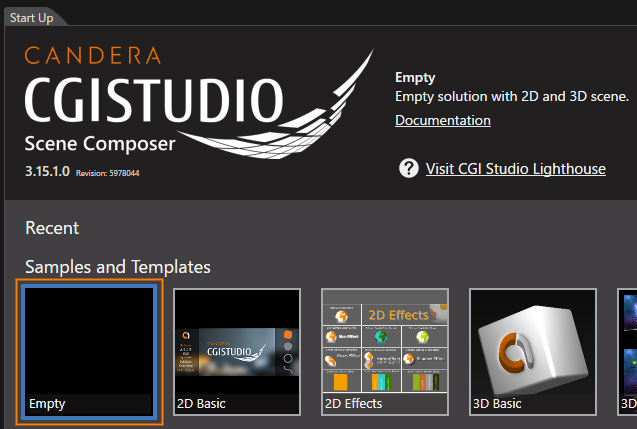Pick the 2D Effects sample

coord(385,352)
